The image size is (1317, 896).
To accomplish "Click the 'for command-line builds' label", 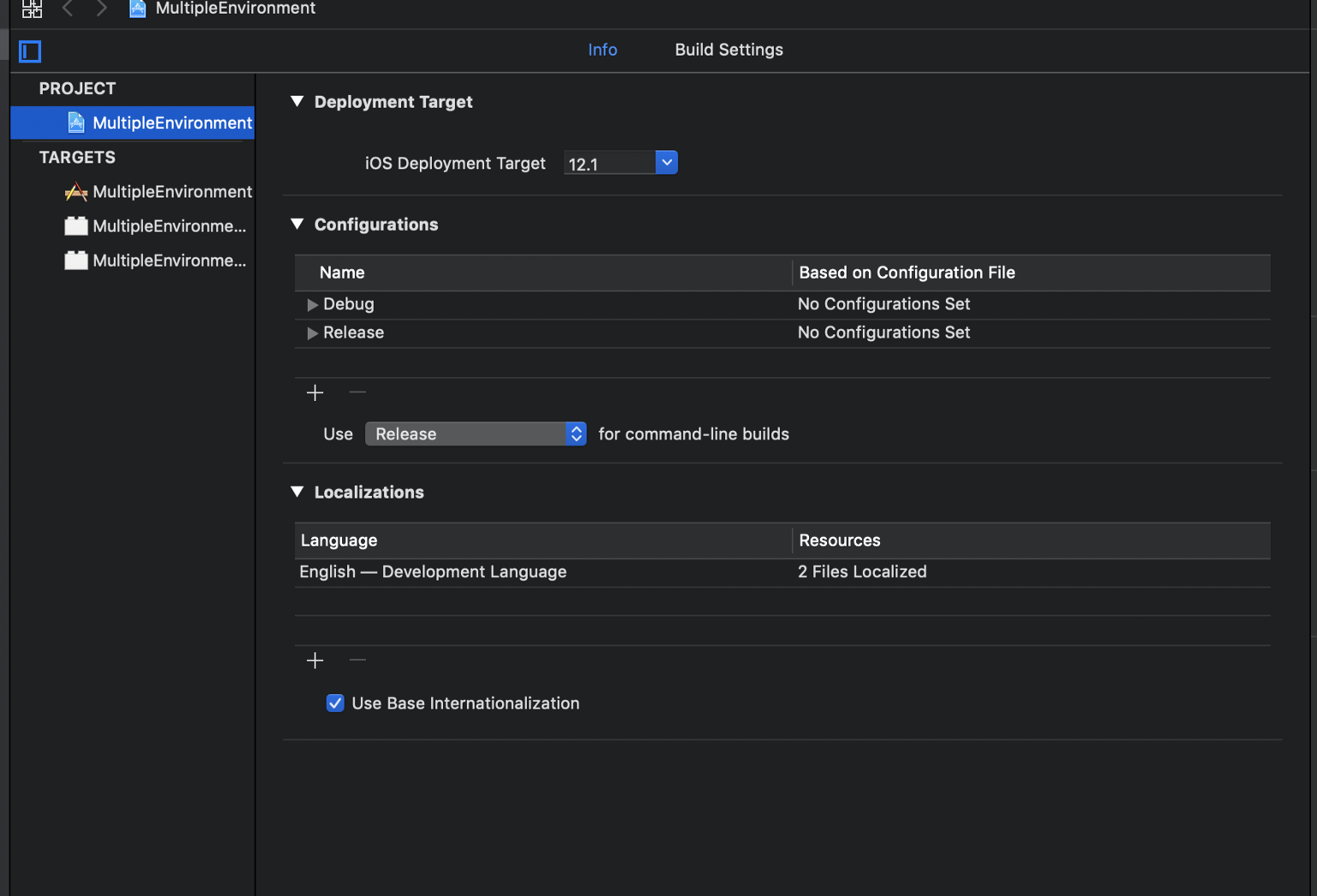I will pos(694,434).
